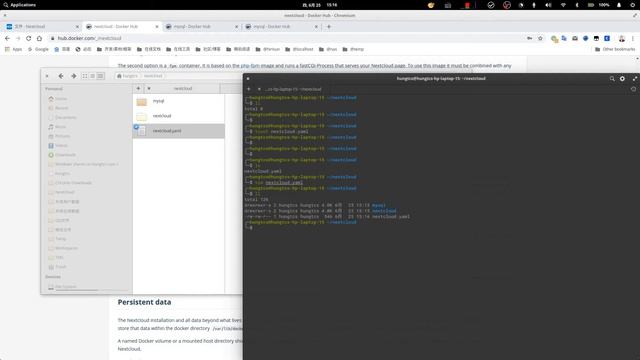Switch to the first mysql - Docker Hub tab

point(201,27)
